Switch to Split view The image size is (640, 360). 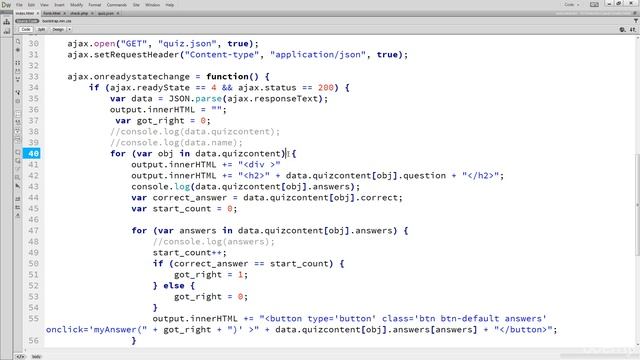point(42,29)
